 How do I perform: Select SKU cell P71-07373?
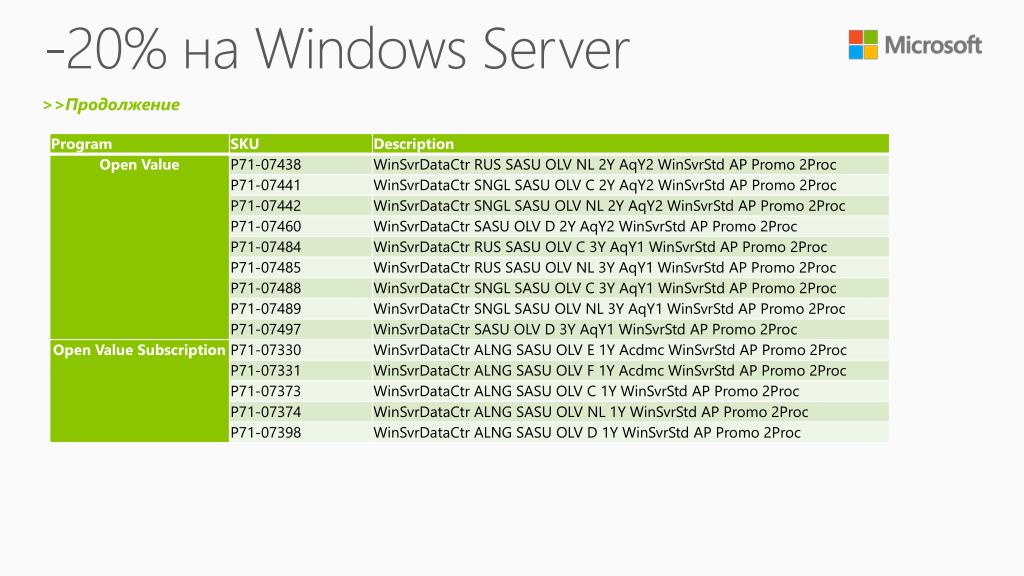[300, 391]
